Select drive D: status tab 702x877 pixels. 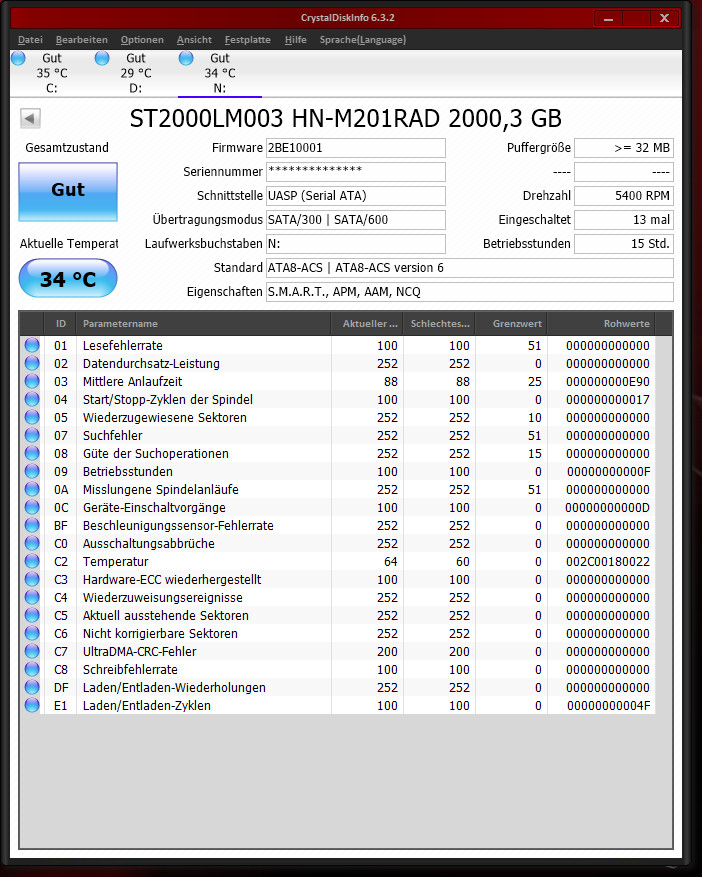[135, 73]
